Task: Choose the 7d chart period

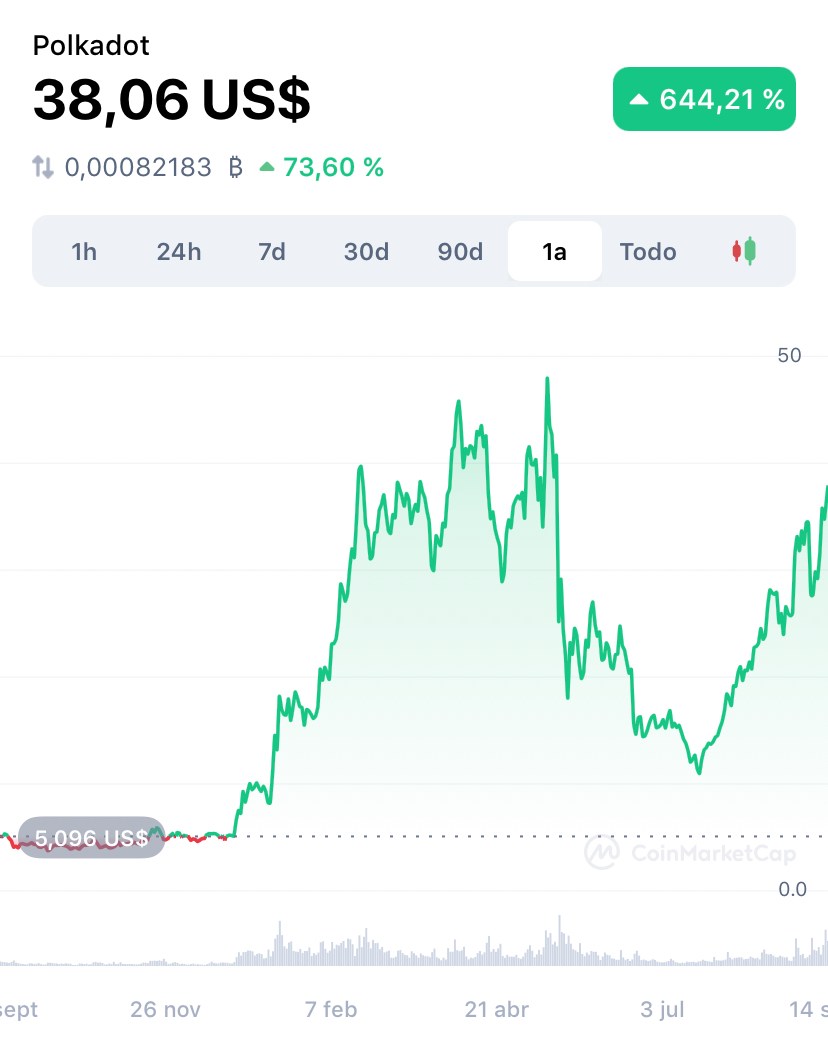Action: pyautogui.click(x=272, y=252)
